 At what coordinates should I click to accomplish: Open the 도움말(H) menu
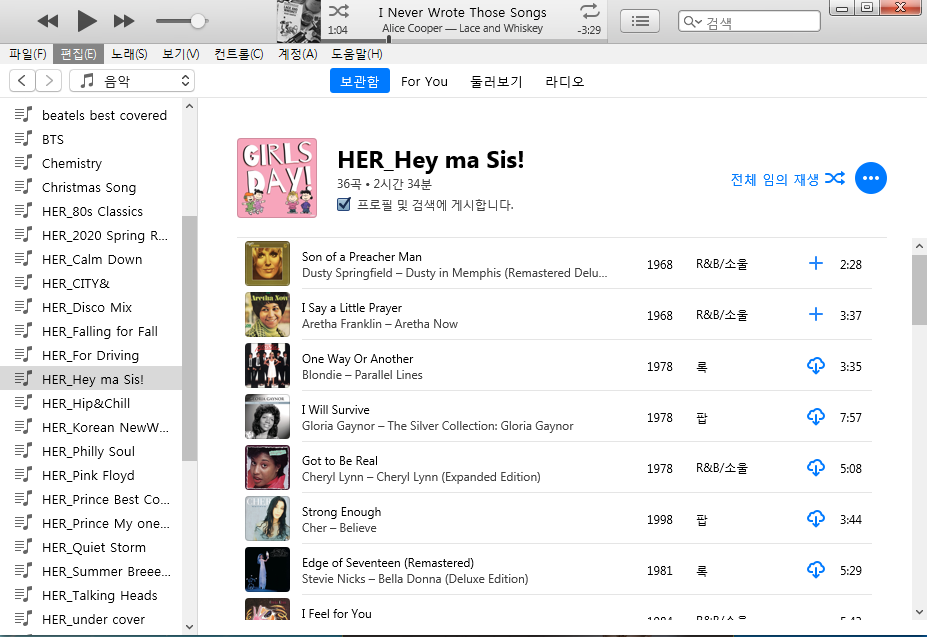tap(356, 54)
